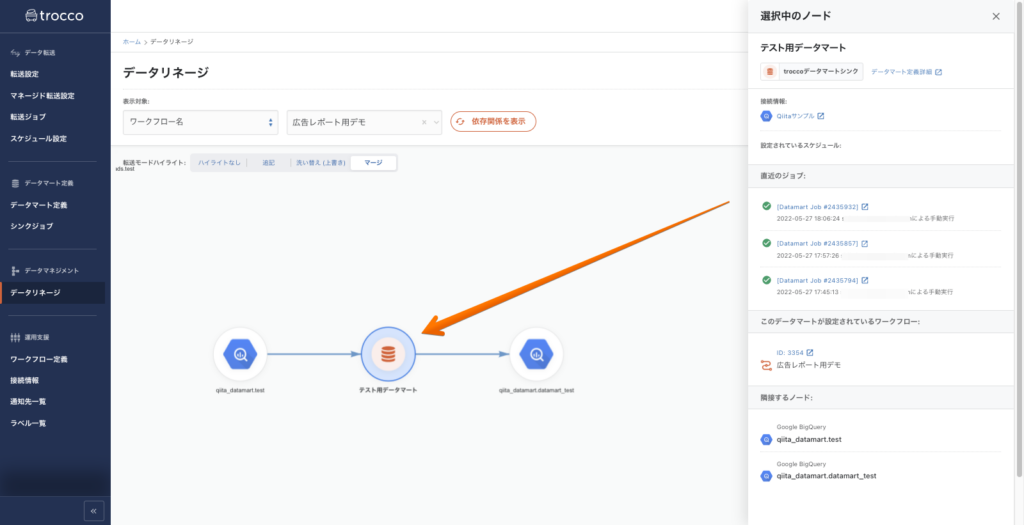Screen dimensions: 1024x525
Task: Open ワークフロー定義 in the sidebar
Action: [39, 359]
